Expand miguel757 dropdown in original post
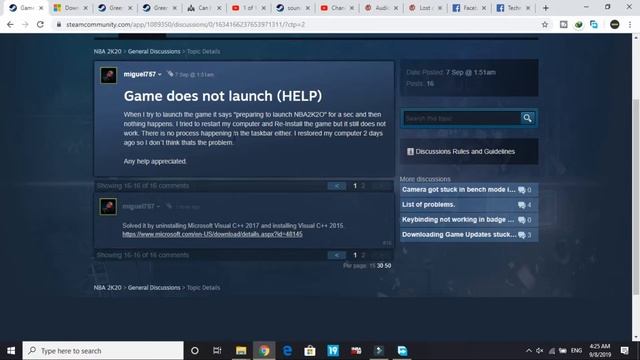Viewport: 640px width, 360px height. 160,75
